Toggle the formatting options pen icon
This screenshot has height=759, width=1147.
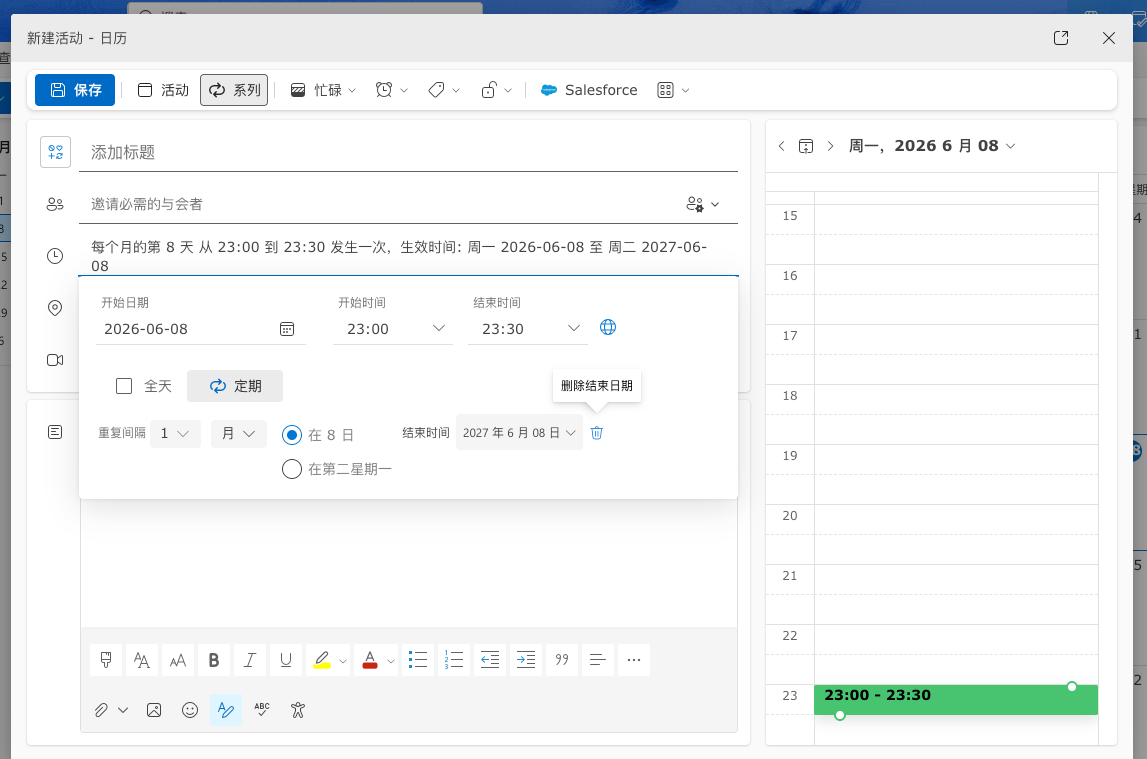click(x=226, y=710)
